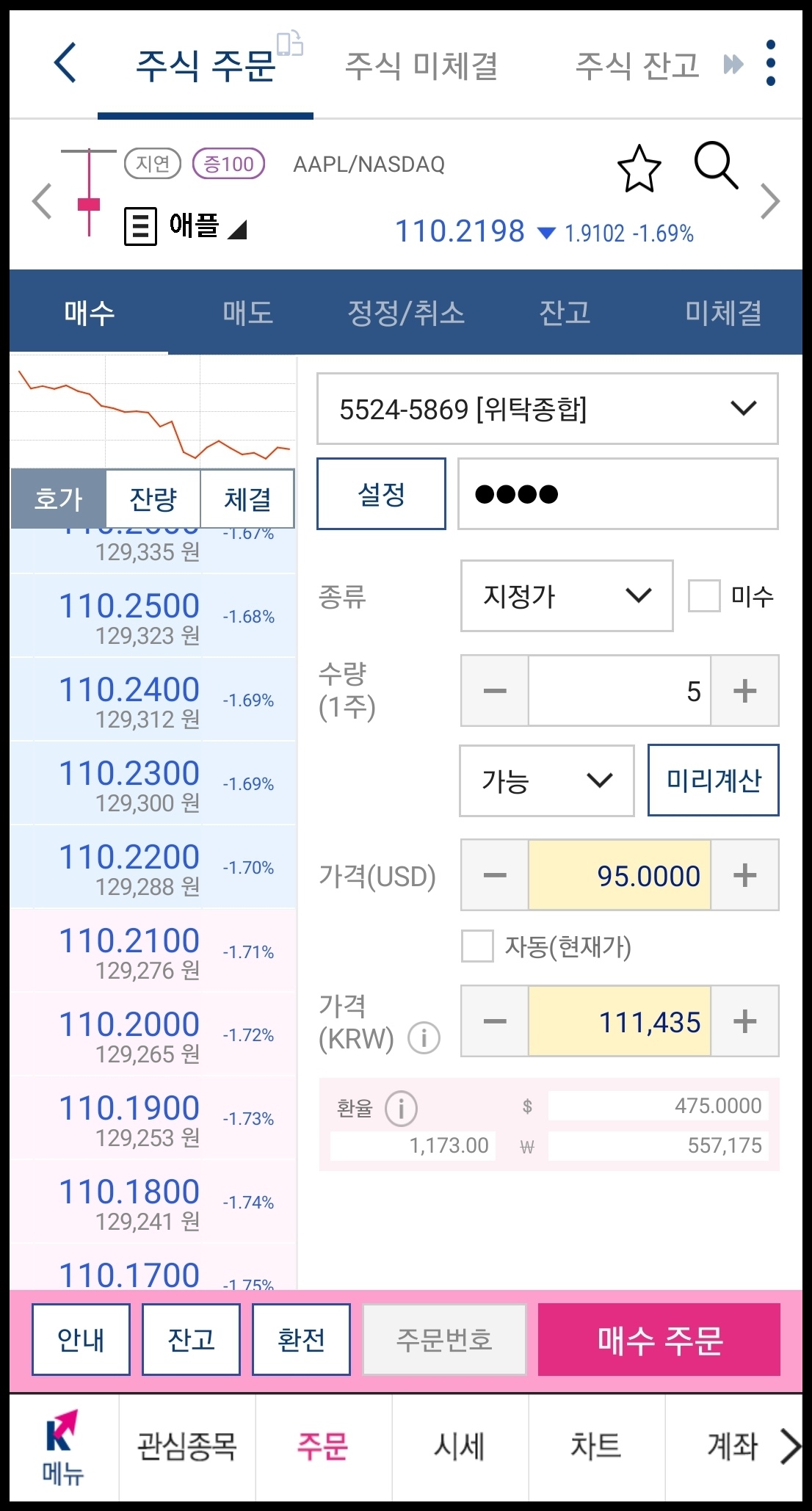Tap the double-arrow tab scroll icon
The width and height of the screenshot is (812, 1511).
click(733, 65)
